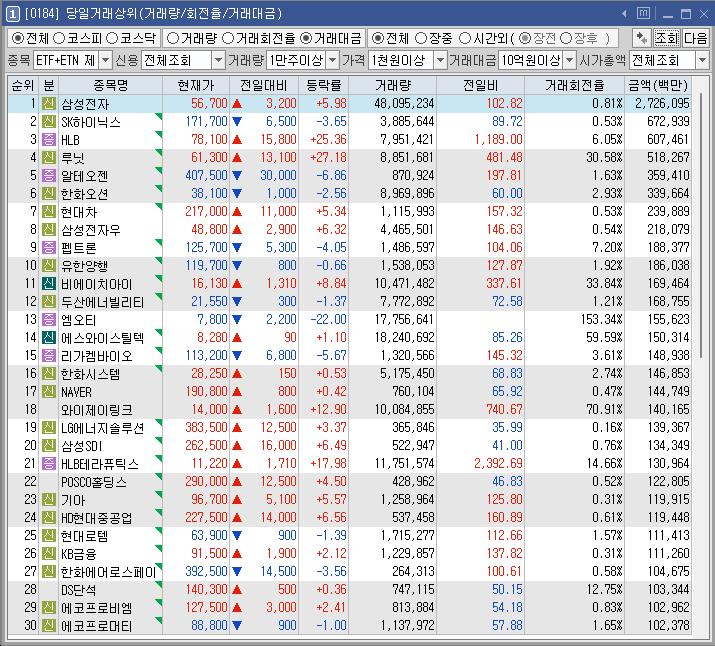Select the 시간외 radio button
715x646 pixels.
pyautogui.click(x=465, y=38)
